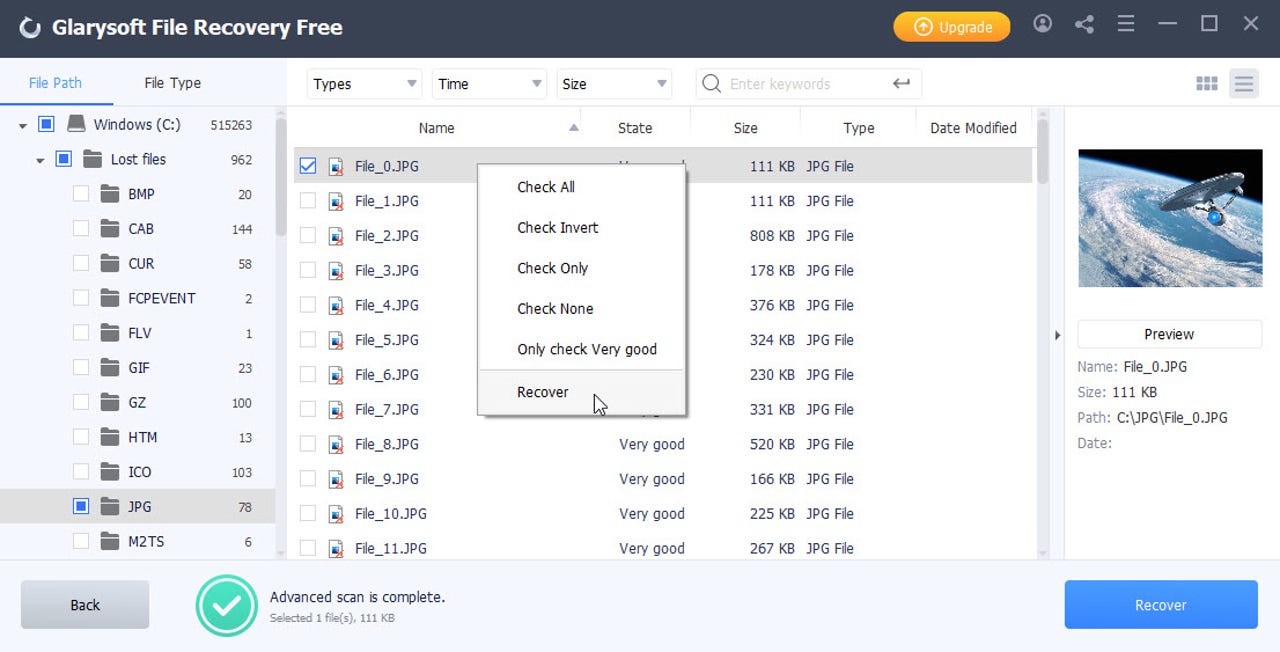Check the File_11.JPG checkbox

(308, 549)
